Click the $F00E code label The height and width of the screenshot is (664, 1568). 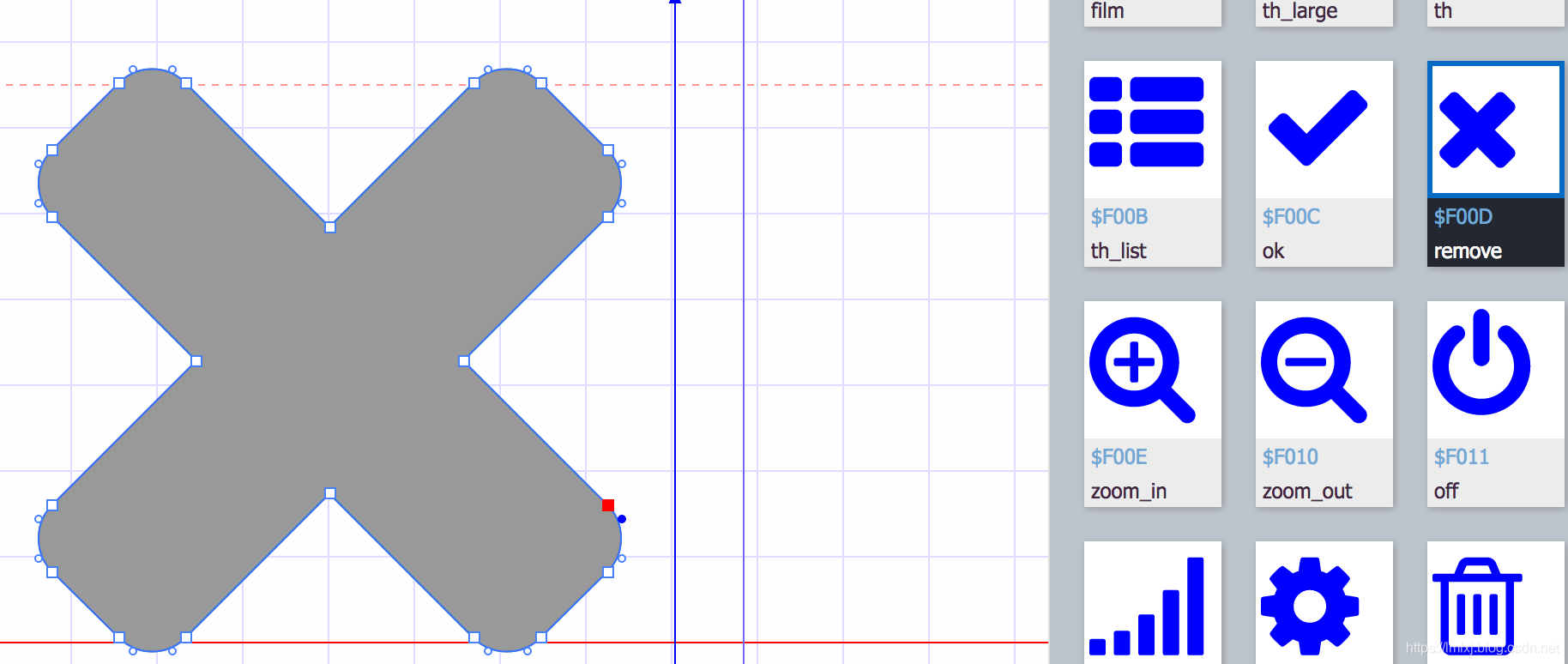coord(1119,457)
